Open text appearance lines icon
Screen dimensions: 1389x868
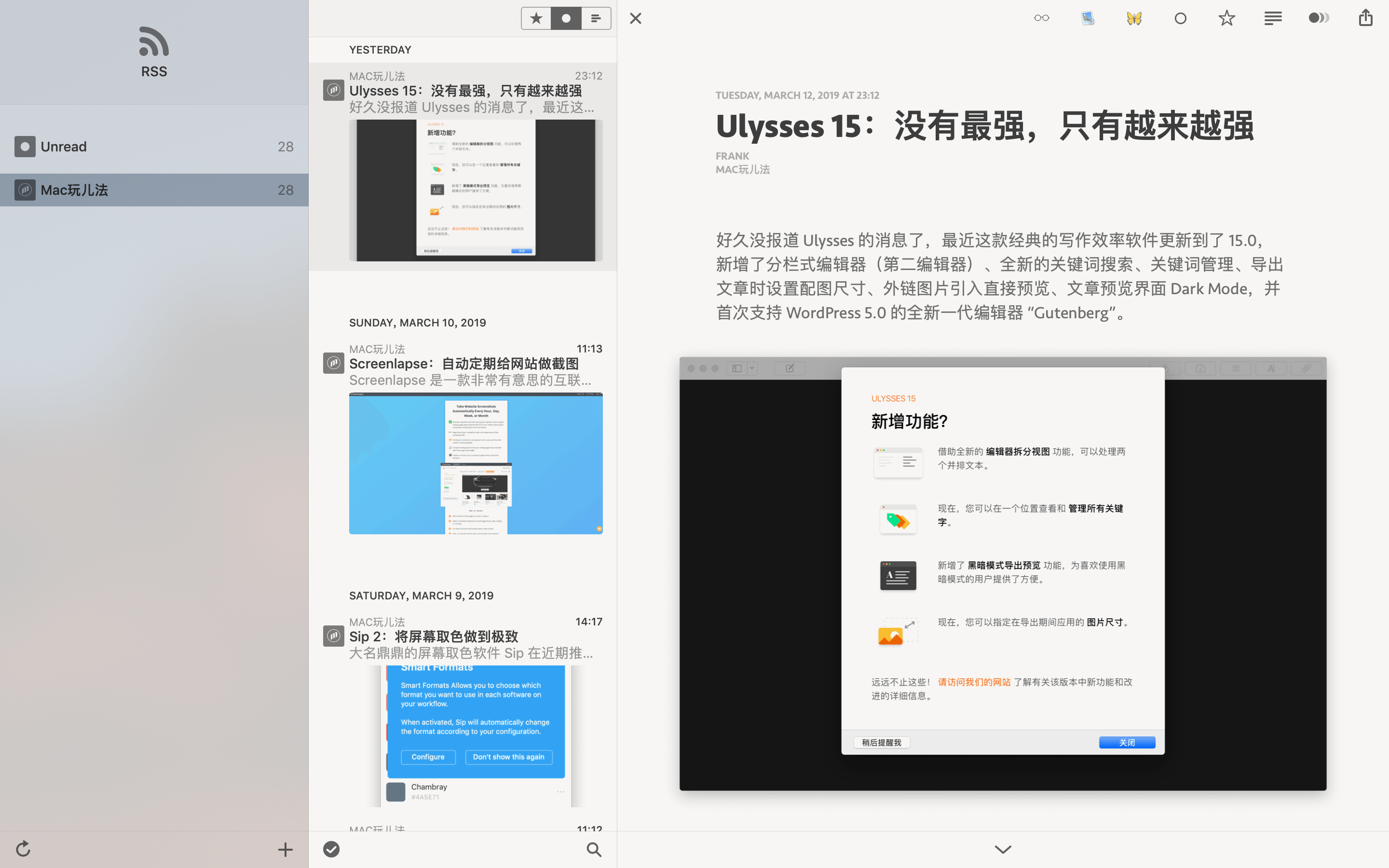click(x=1273, y=18)
